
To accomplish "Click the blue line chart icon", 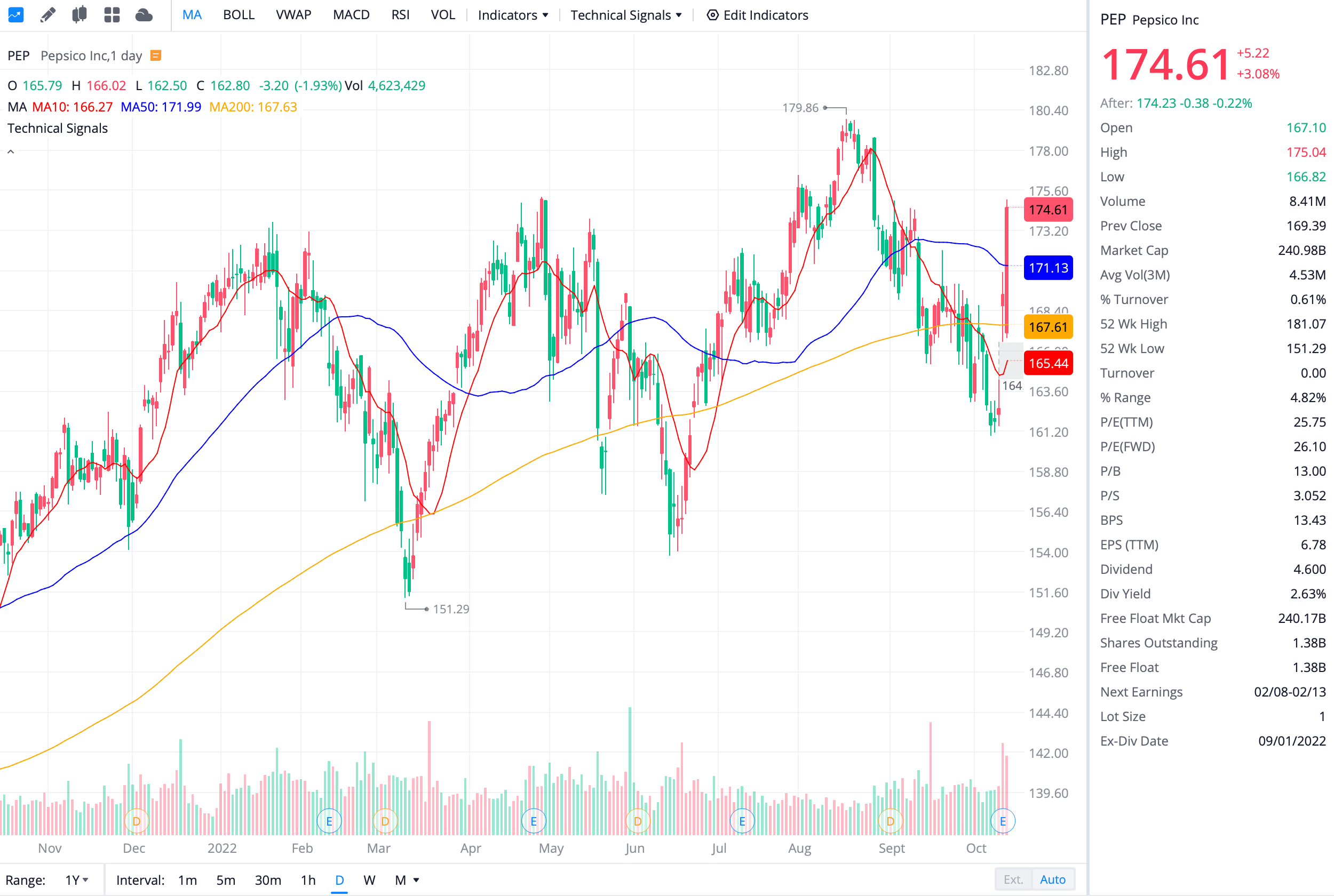I will pos(15,15).
